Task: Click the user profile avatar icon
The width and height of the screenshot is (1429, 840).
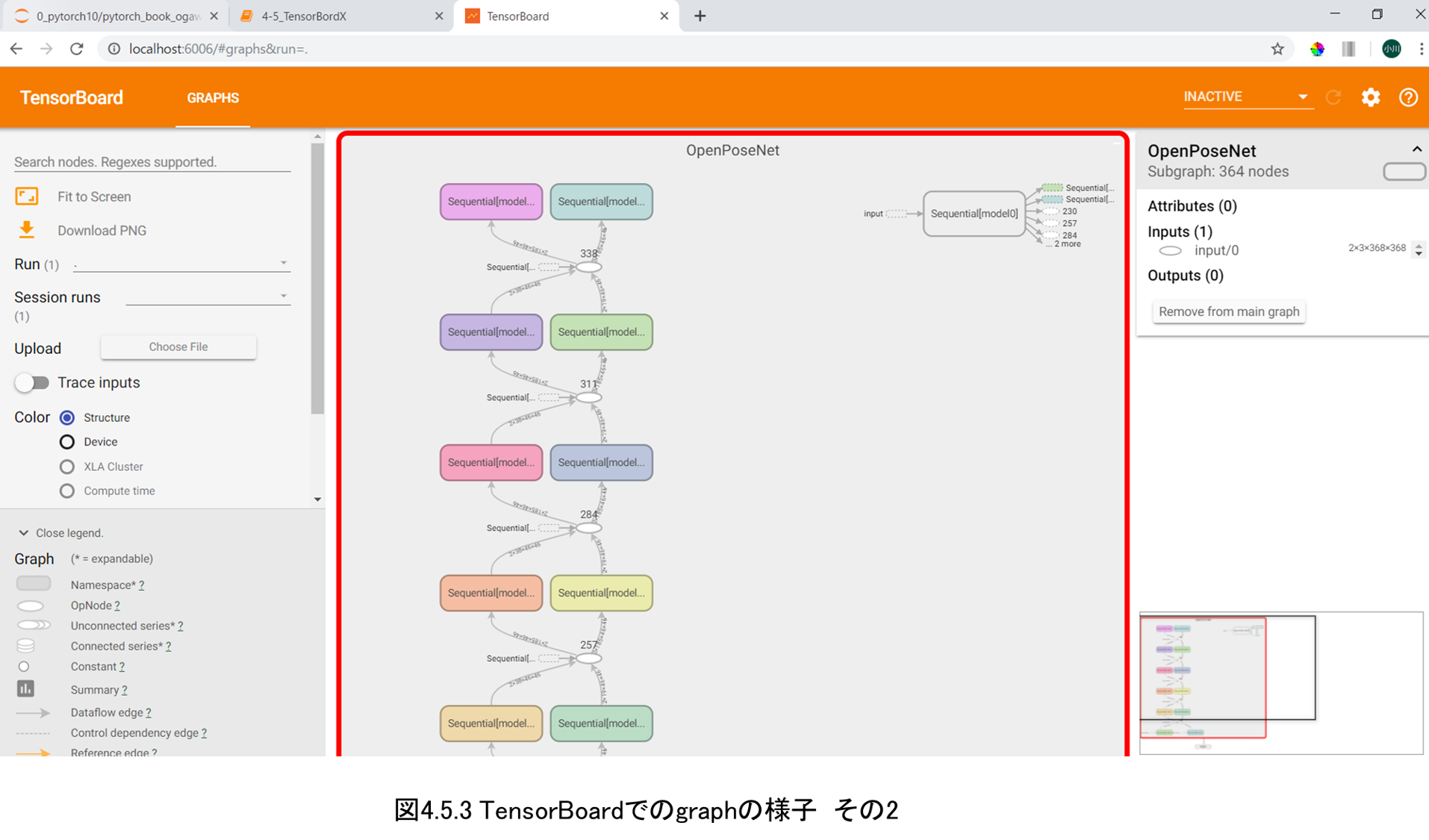Action: (x=1392, y=49)
